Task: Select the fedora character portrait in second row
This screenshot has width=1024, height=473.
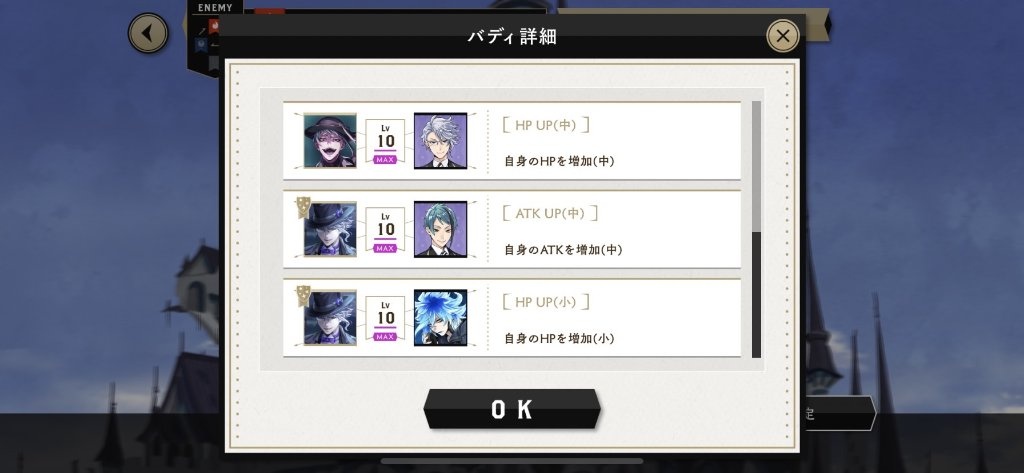Action: coord(330,229)
